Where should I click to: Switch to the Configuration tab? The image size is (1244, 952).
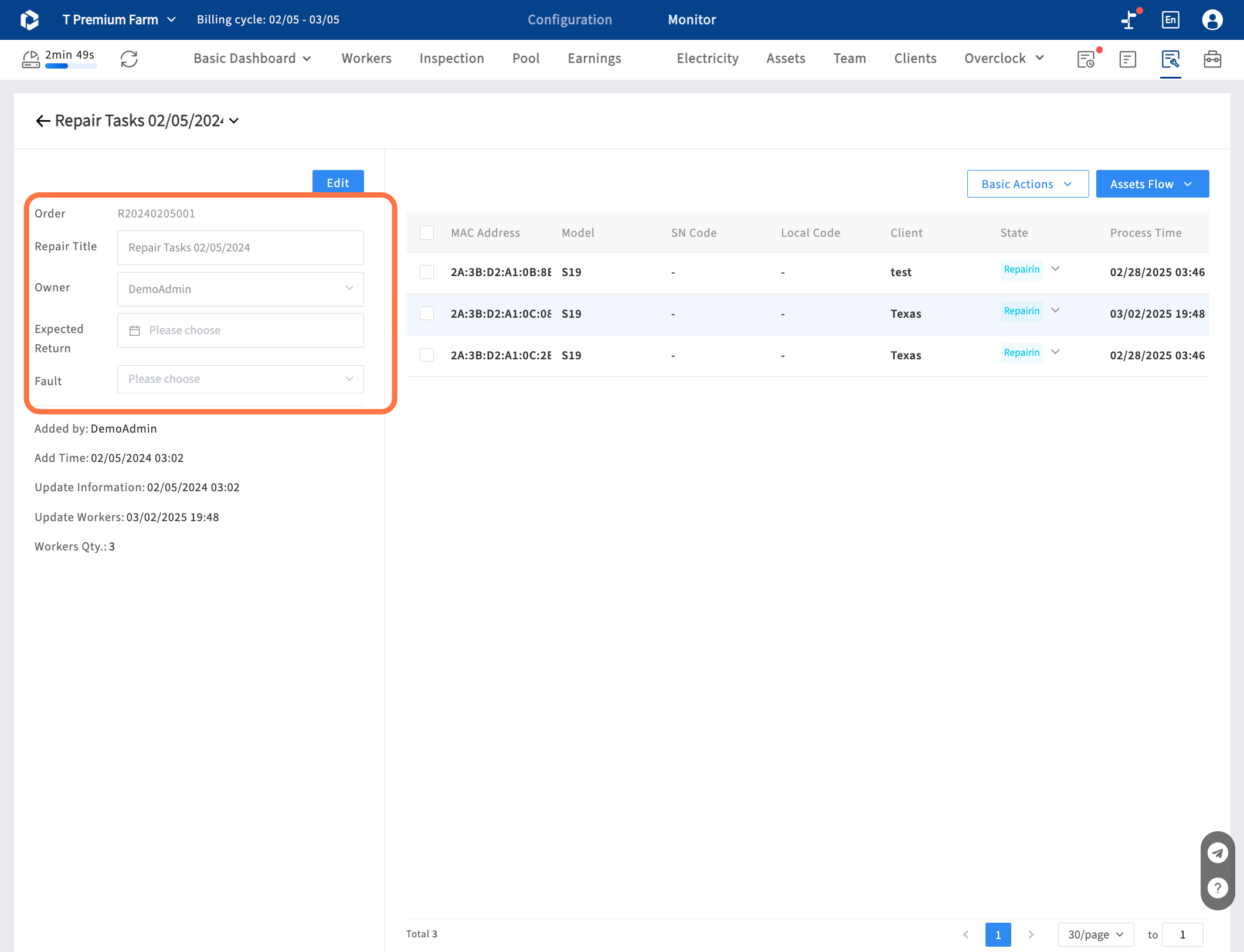(x=570, y=20)
